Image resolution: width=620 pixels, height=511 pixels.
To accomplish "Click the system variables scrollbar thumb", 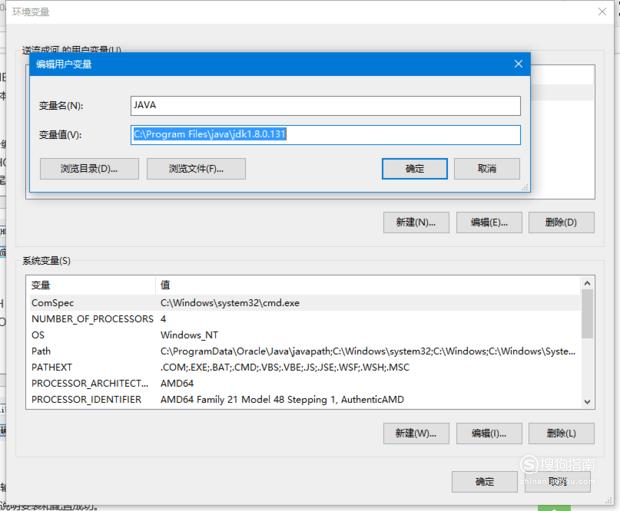I will click(x=587, y=314).
